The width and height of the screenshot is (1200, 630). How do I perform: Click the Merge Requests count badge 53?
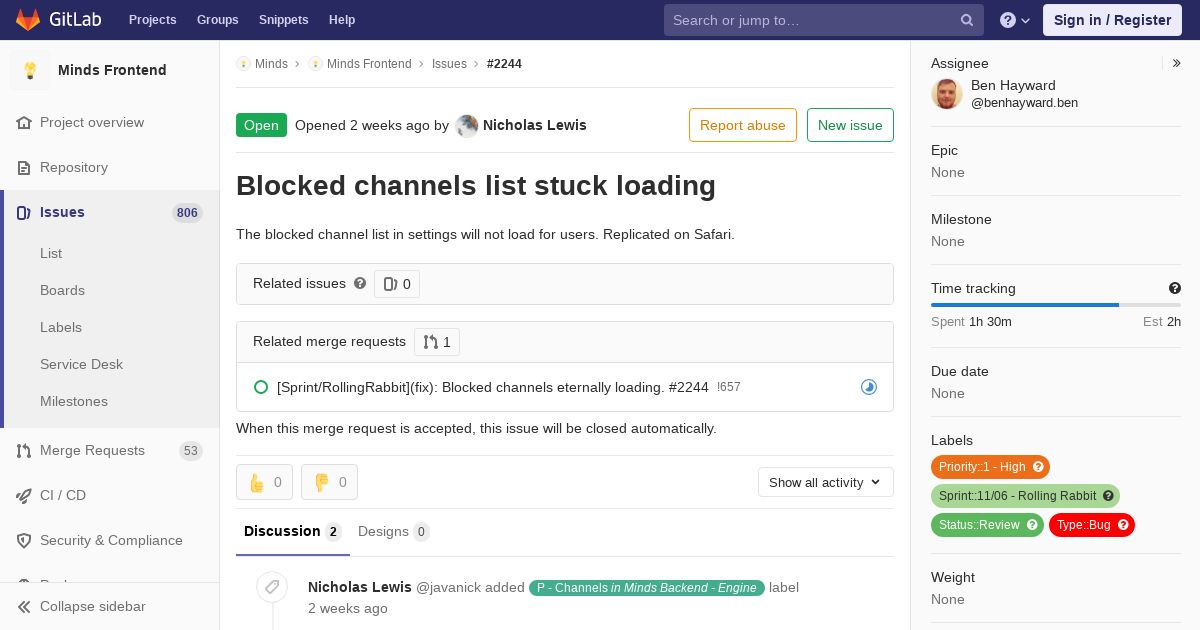pyautogui.click(x=191, y=450)
